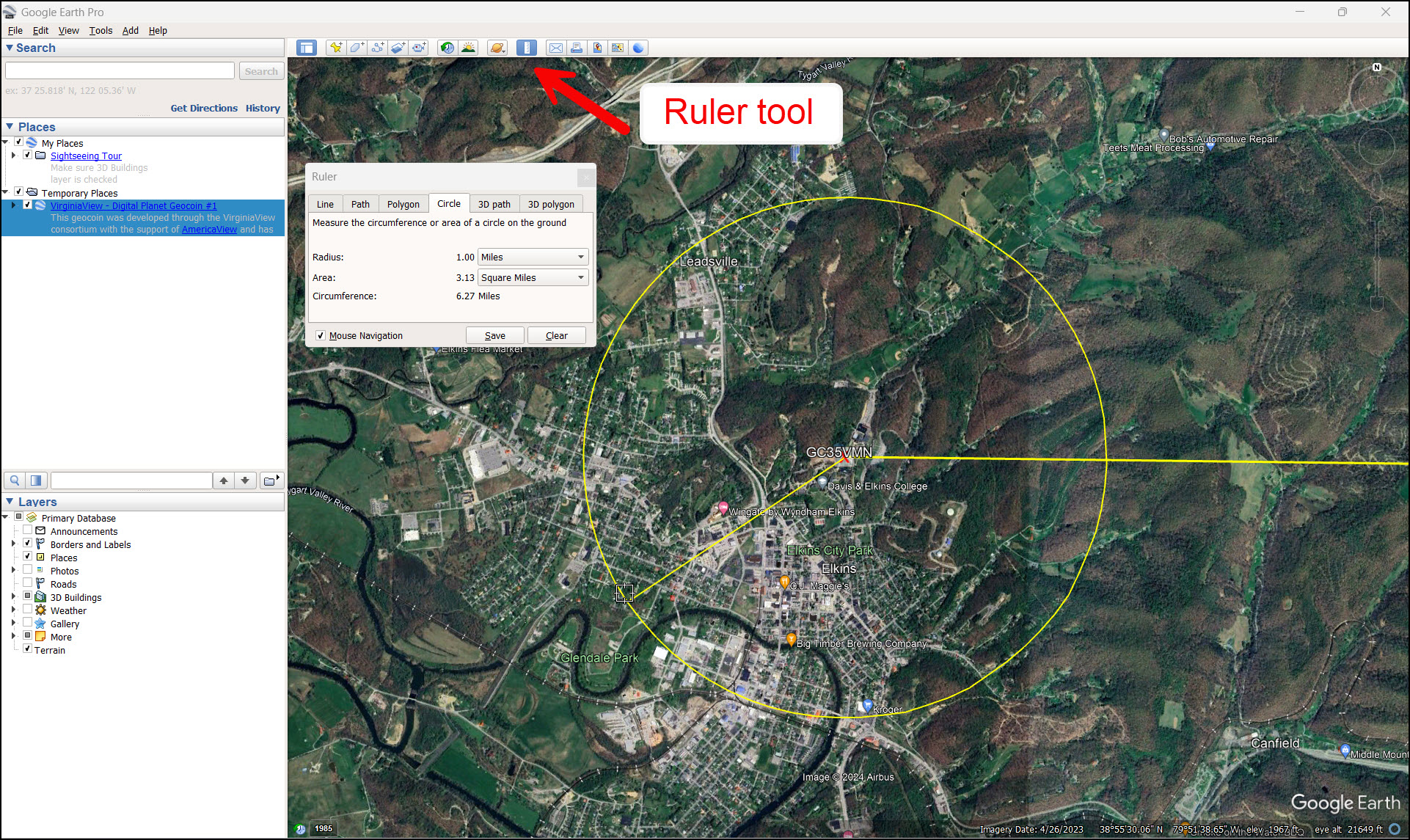
Task: Open the Tools menu
Action: 101,30
